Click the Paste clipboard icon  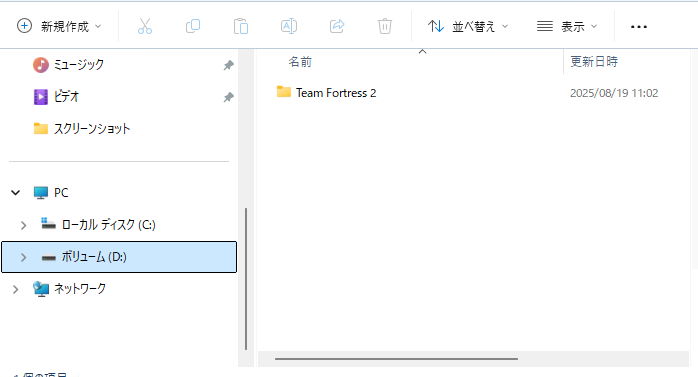(x=241, y=26)
